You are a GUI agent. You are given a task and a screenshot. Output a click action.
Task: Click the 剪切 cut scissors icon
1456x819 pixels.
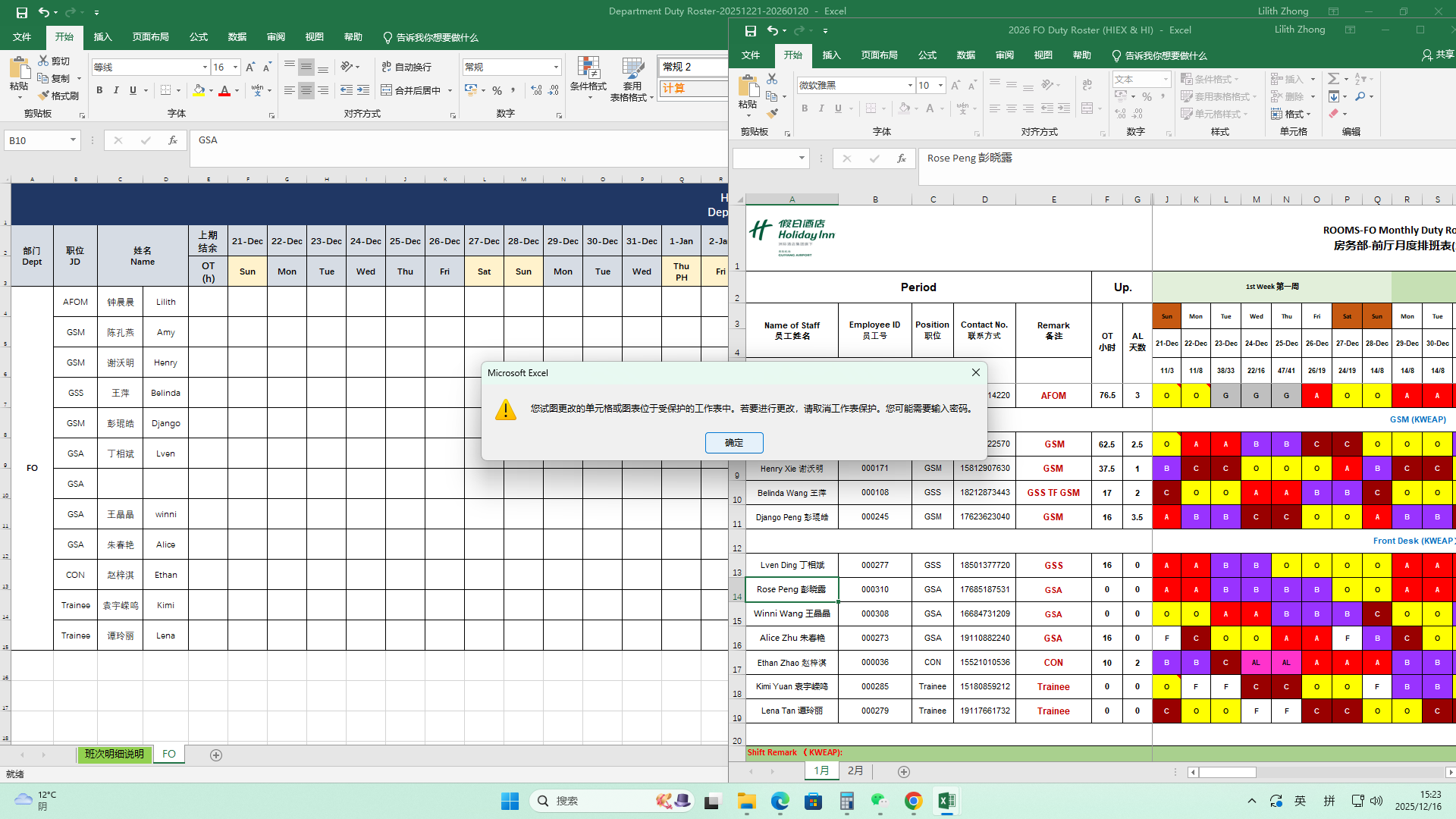pyautogui.click(x=55, y=61)
